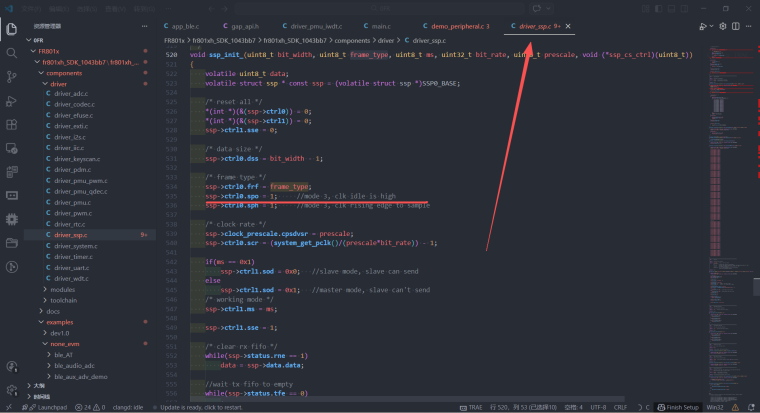Screen dimensions: 760x413
Task: Open driver_uart.c in the file tree
Action: [x=72, y=267]
